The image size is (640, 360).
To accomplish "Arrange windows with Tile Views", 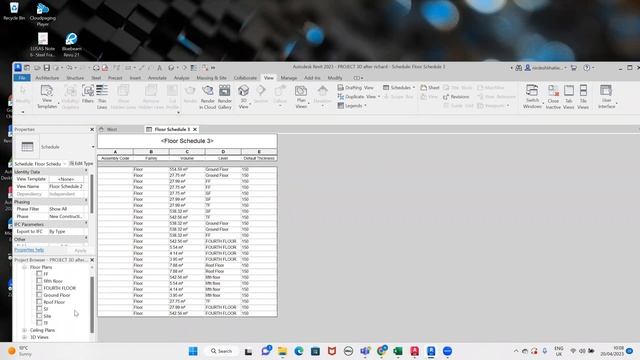I will (583, 97).
